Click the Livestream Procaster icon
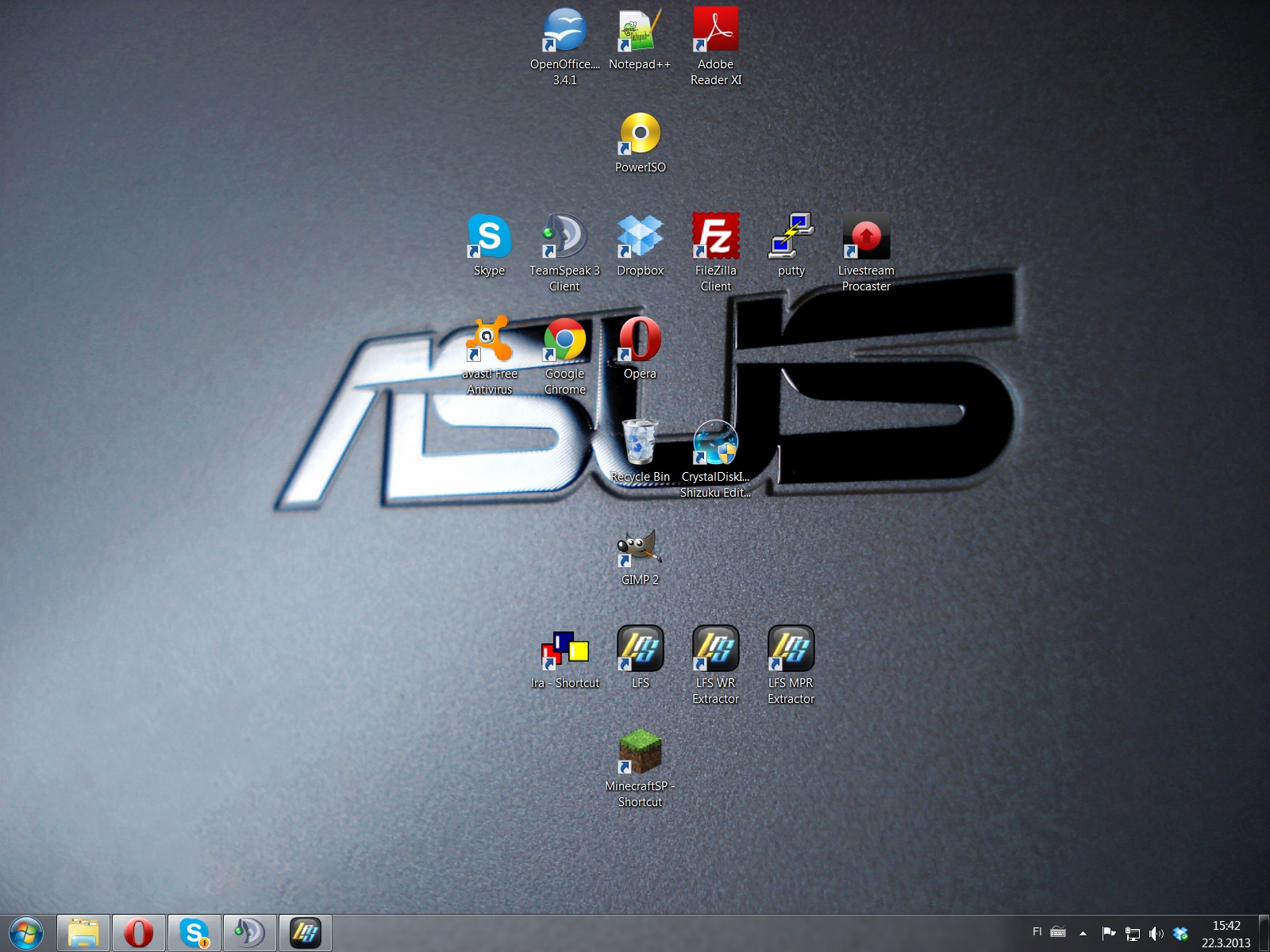This screenshot has width=1270, height=952. point(866,252)
